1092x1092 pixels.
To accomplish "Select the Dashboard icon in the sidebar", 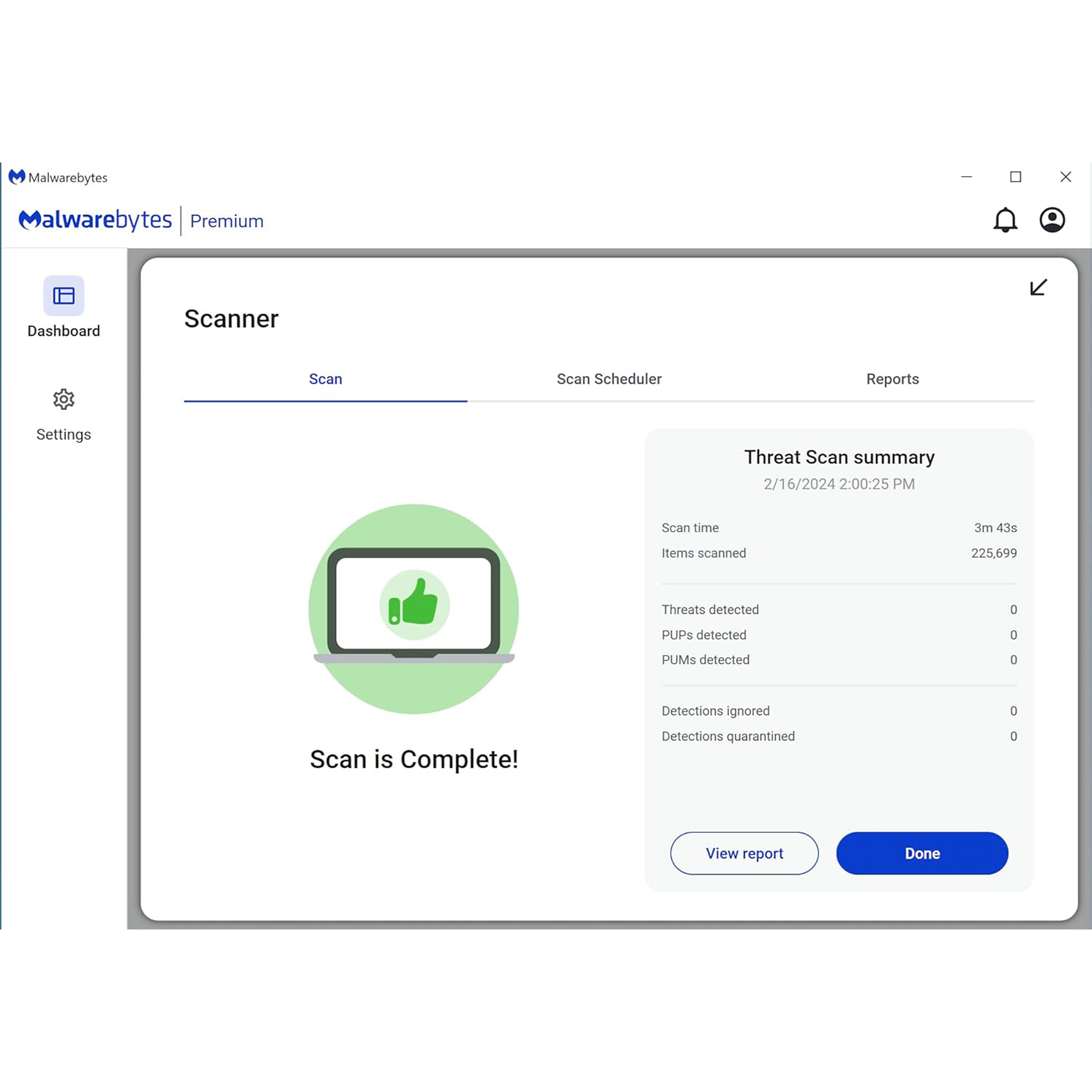I will tap(63, 296).
